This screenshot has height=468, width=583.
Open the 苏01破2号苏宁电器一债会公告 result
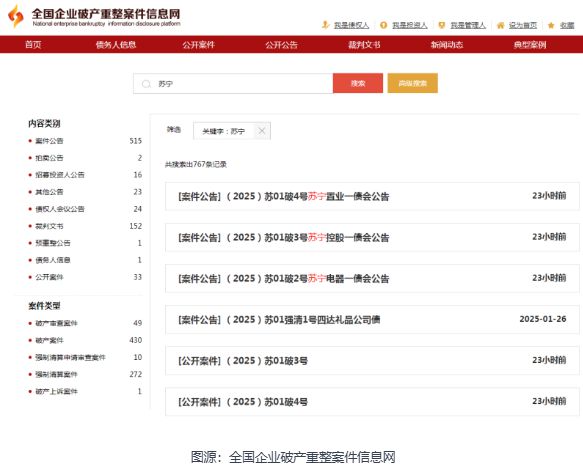(372, 278)
